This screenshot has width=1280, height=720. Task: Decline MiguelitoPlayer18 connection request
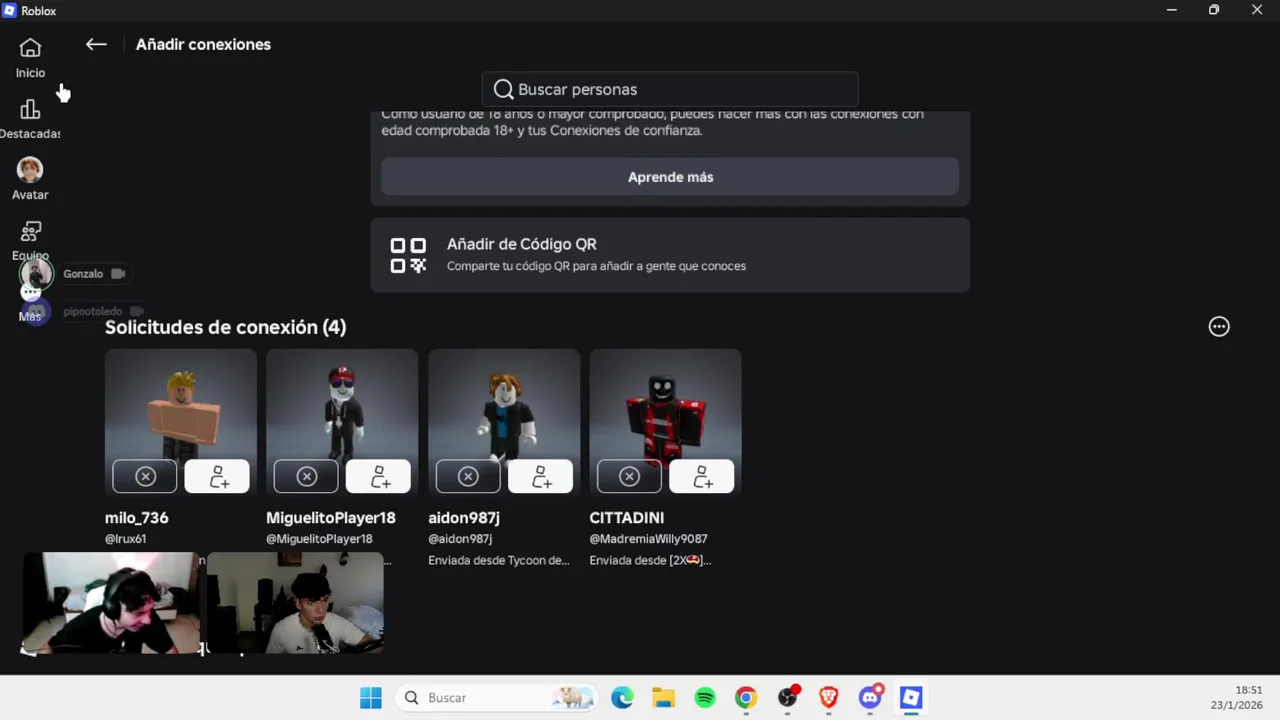[306, 477]
